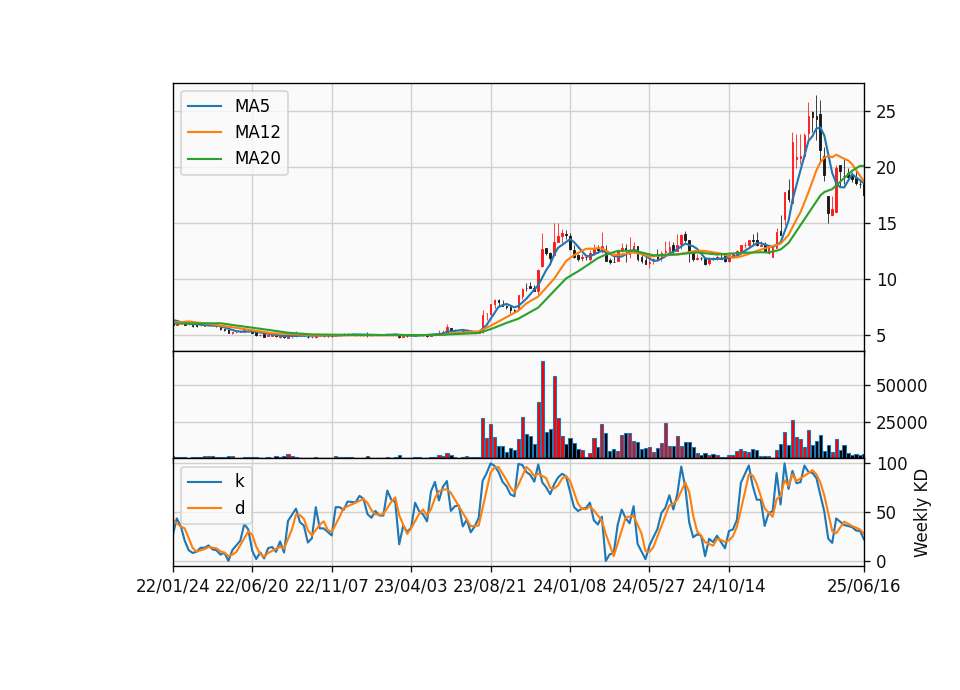Image resolution: width=960 pixels, height=690 pixels.
Task: Click the MA5 legend label
Action: click(252, 106)
